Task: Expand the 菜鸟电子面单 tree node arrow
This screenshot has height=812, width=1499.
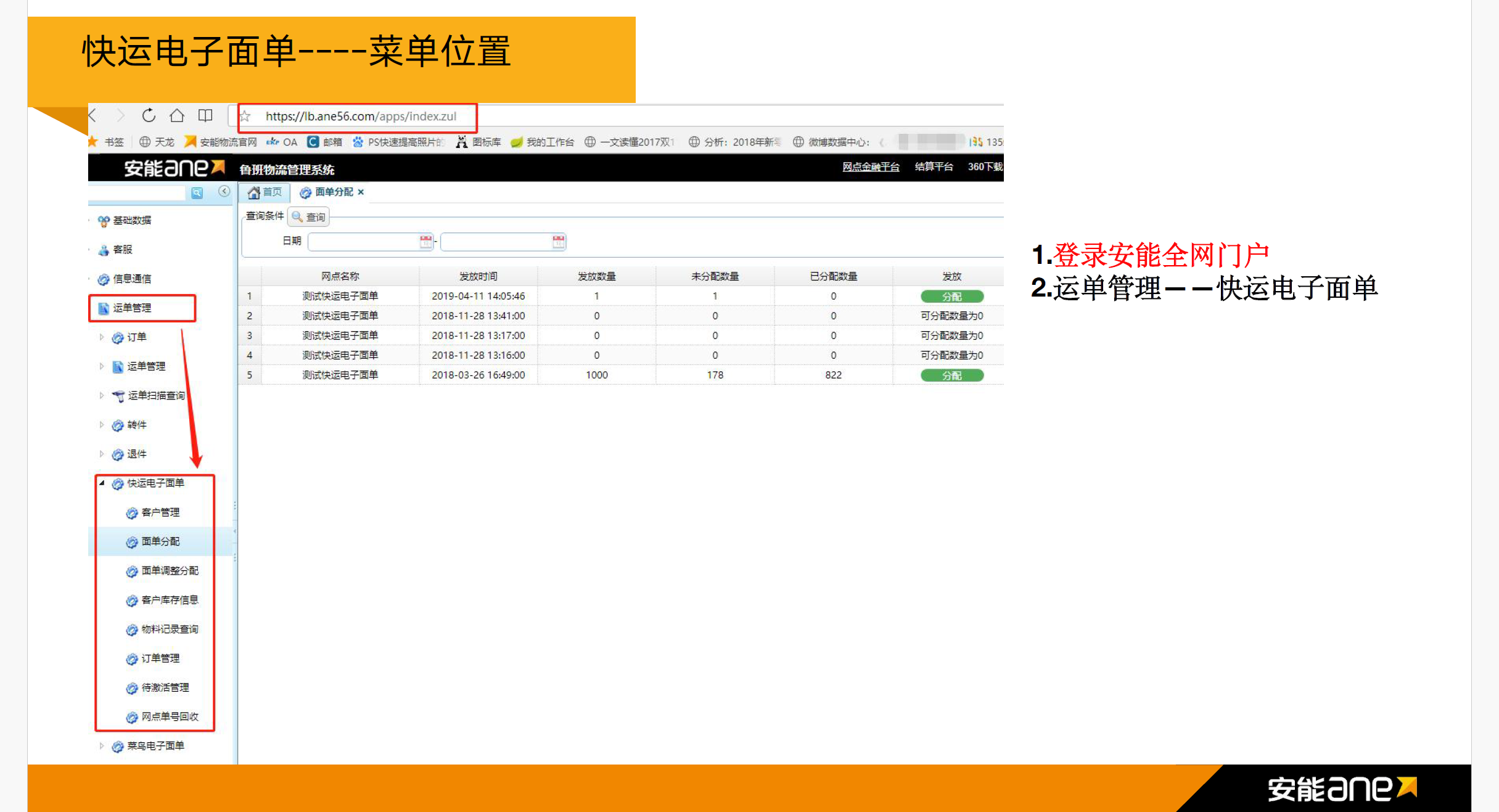Action: pos(102,746)
